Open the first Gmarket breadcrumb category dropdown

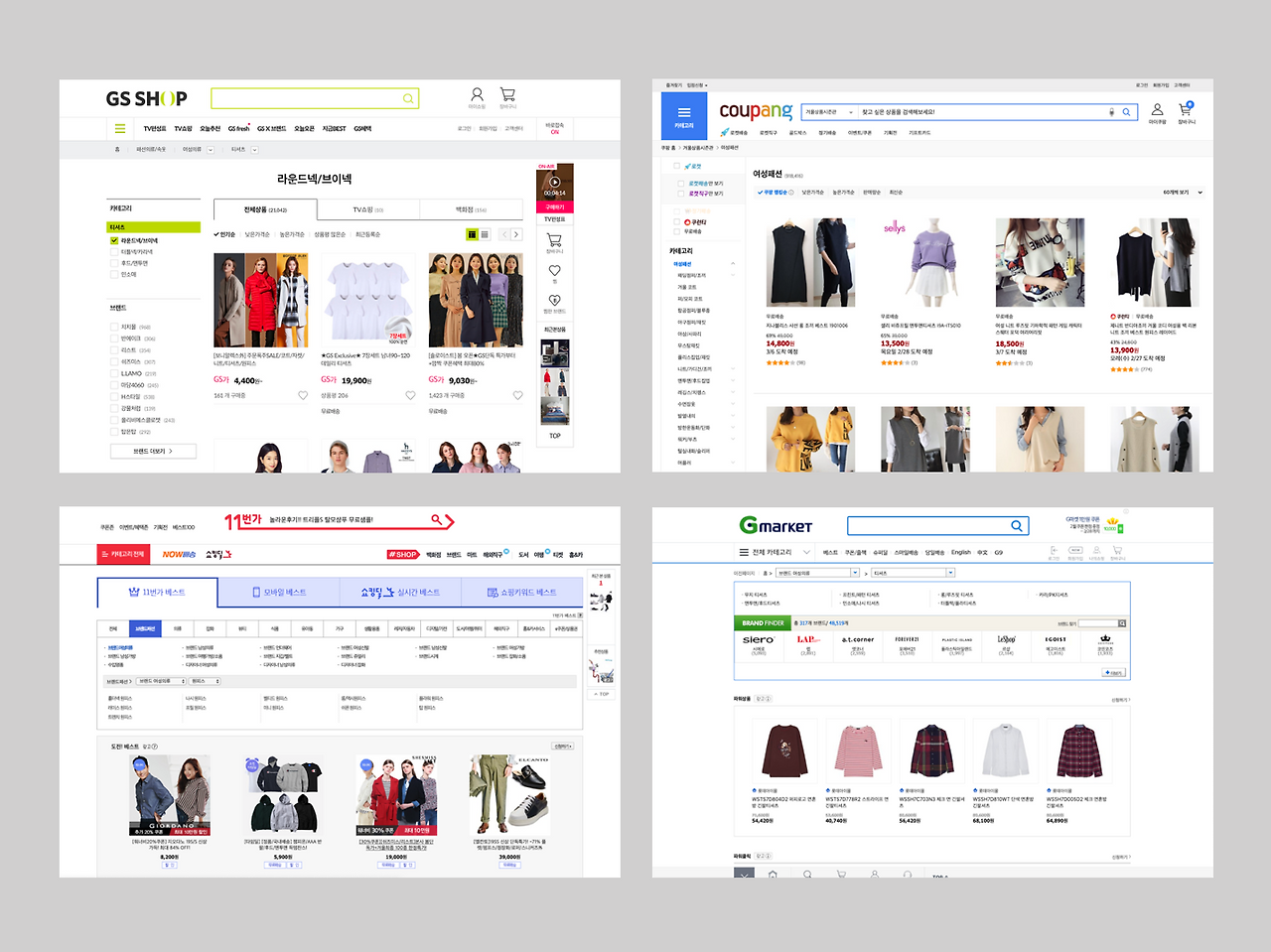816,573
